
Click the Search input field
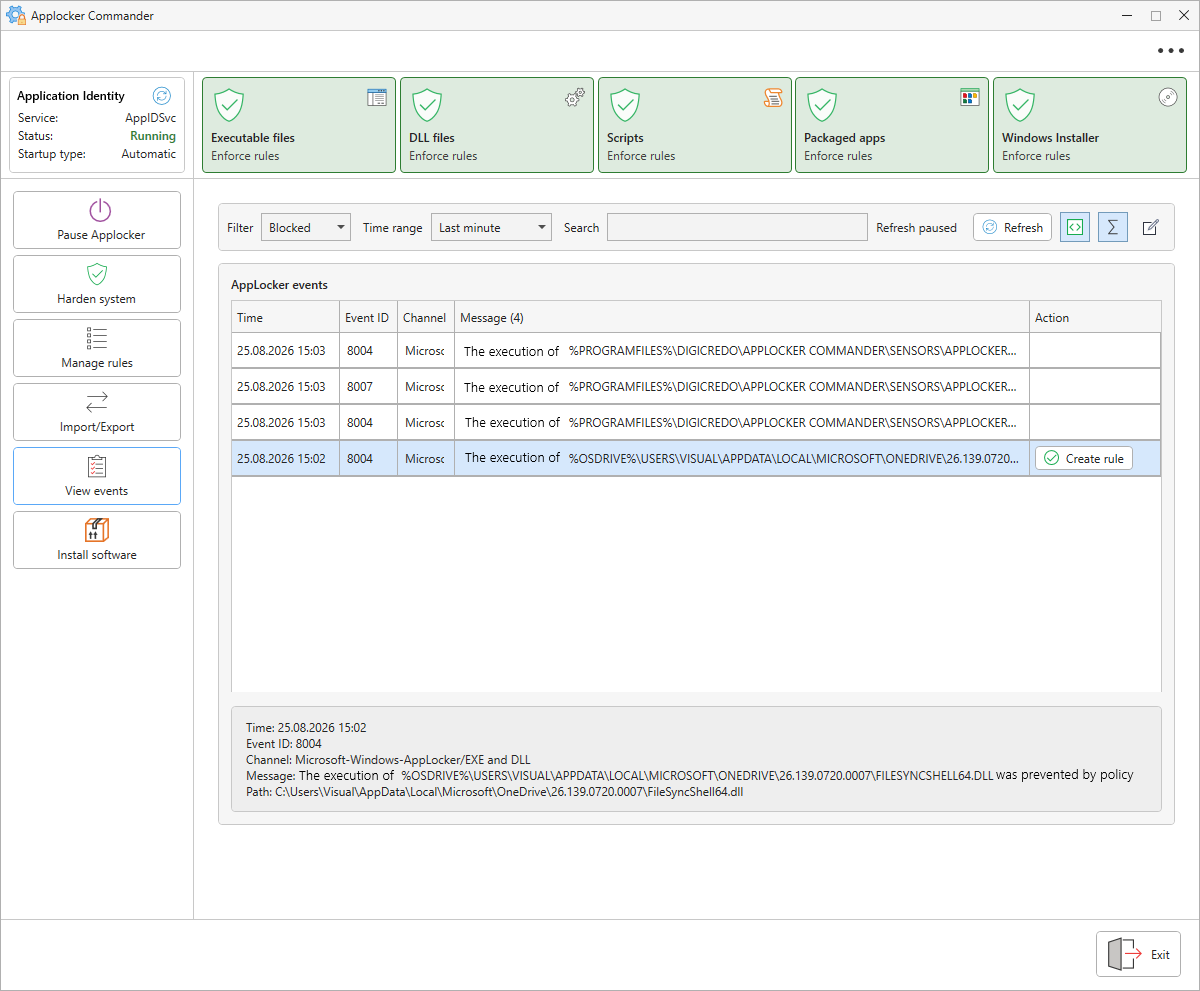click(x=737, y=227)
